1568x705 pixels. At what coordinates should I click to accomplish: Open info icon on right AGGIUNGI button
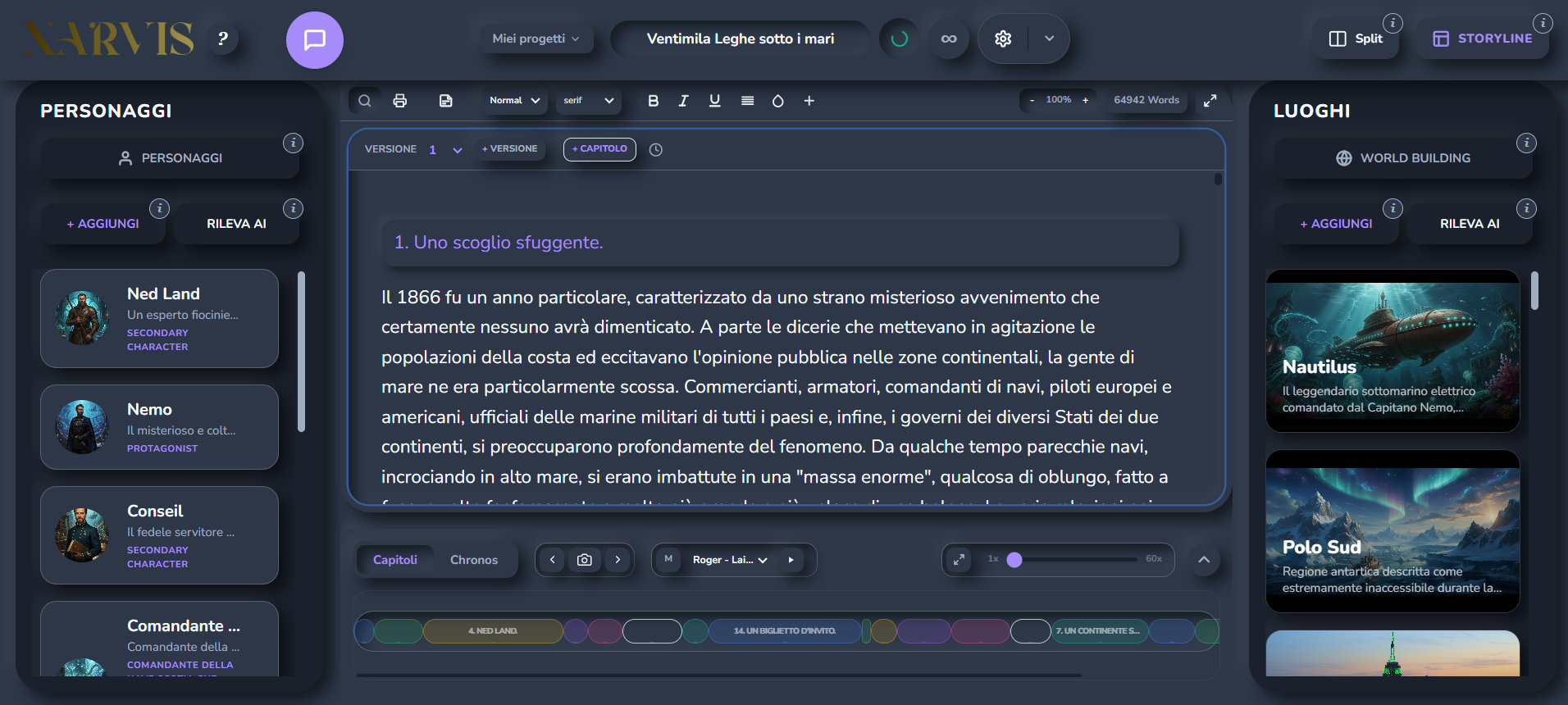[x=1393, y=208]
